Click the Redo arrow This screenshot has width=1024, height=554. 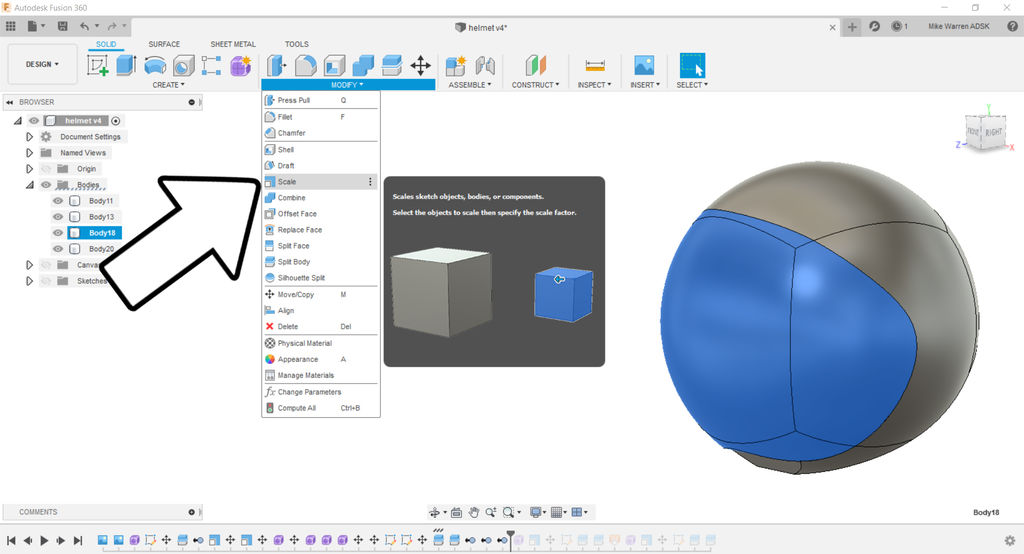click(112, 26)
